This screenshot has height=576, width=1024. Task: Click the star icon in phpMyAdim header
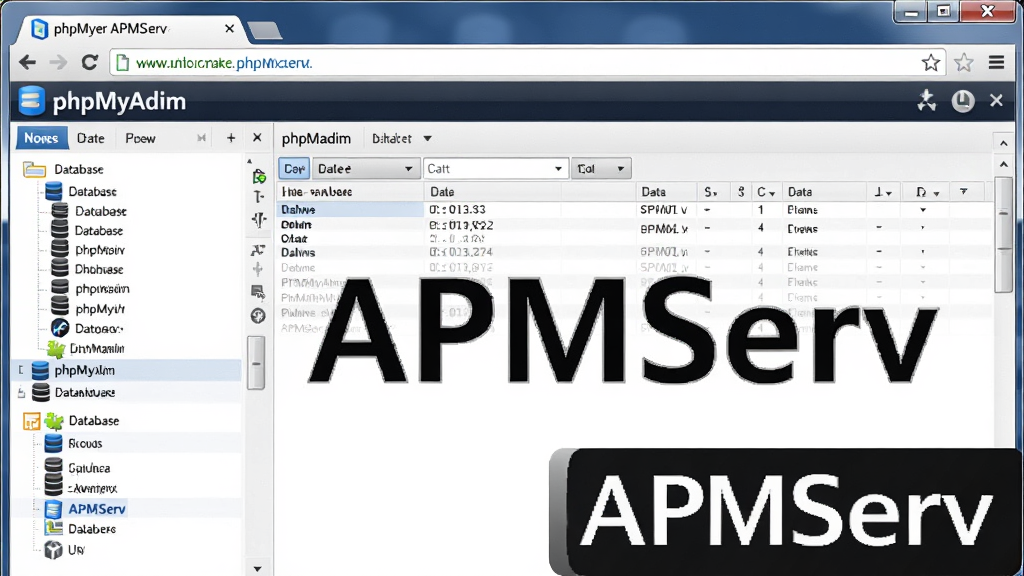tap(927, 101)
